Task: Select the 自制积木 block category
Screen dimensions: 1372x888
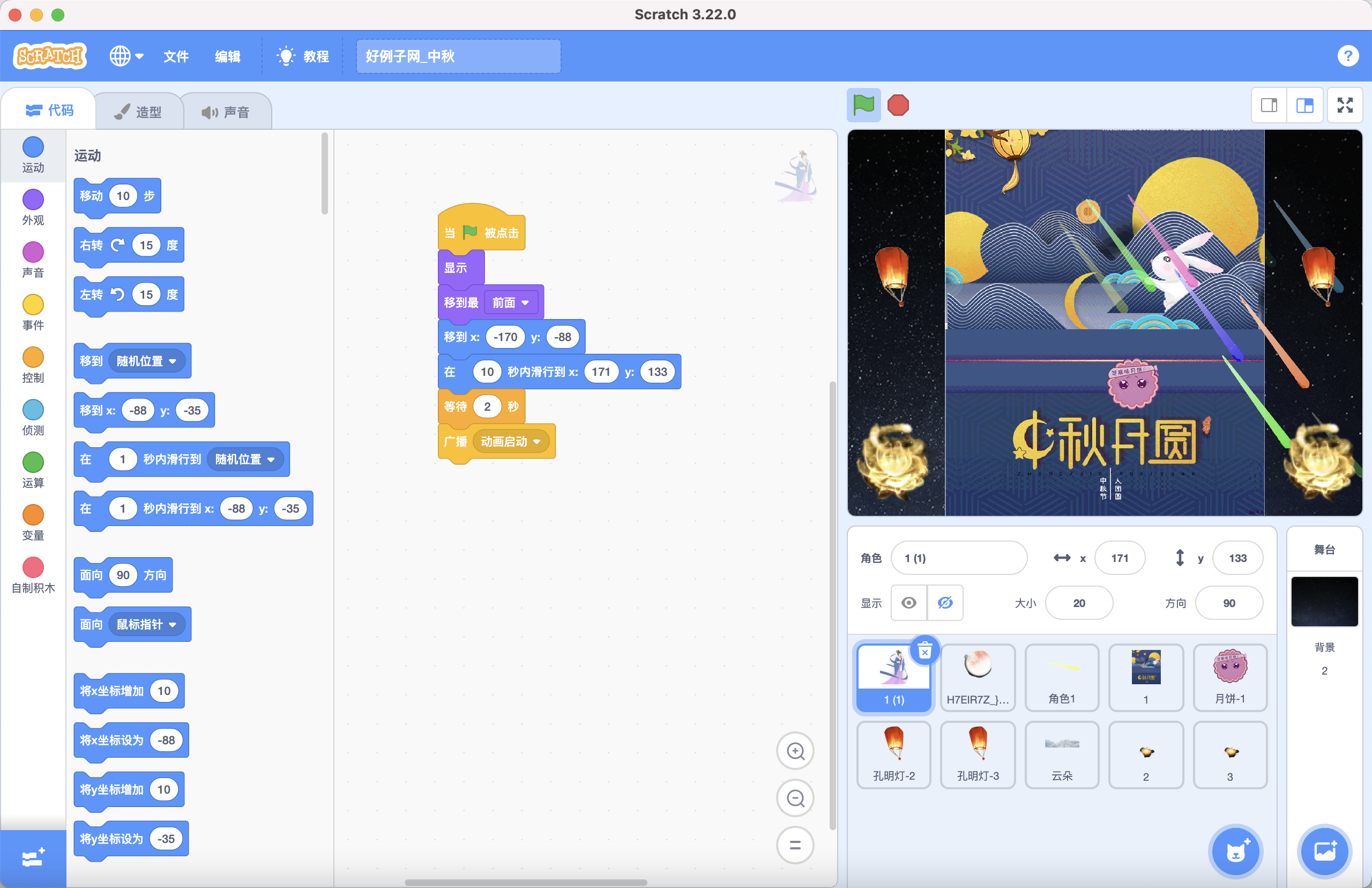Action: pyautogui.click(x=33, y=574)
